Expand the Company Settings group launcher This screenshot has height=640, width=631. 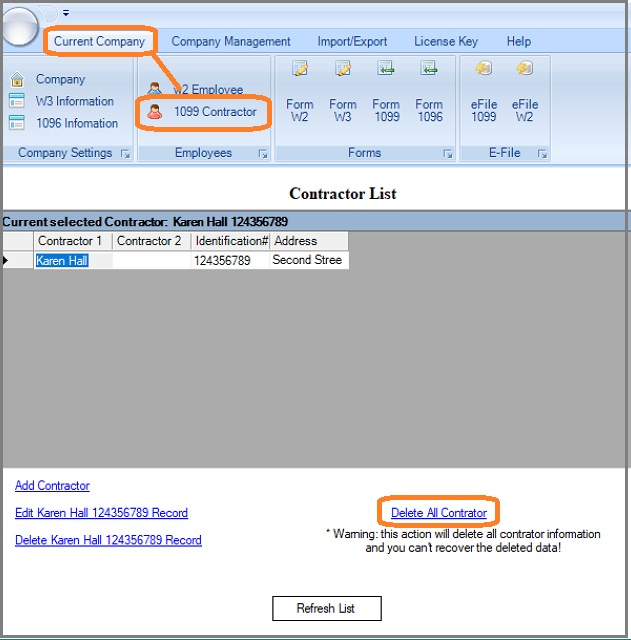click(x=125, y=154)
